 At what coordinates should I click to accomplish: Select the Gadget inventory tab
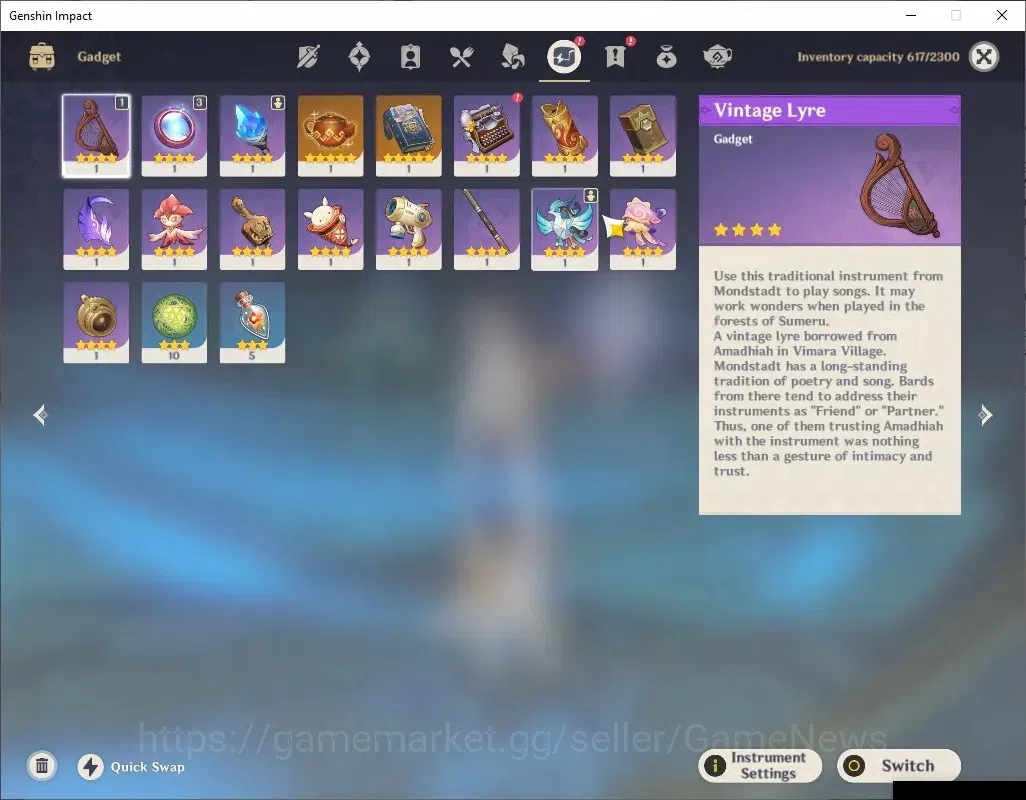(564, 57)
